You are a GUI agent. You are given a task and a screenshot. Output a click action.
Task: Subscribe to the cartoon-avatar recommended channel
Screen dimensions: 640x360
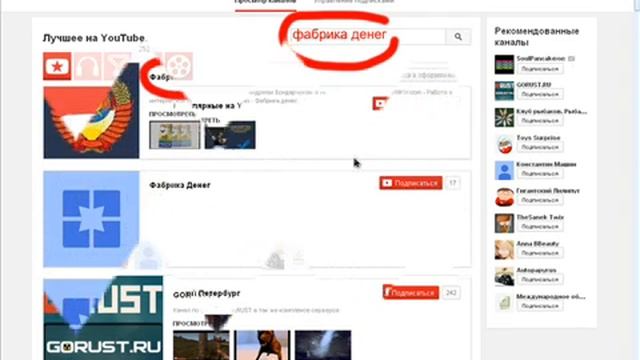click(540, 200)
